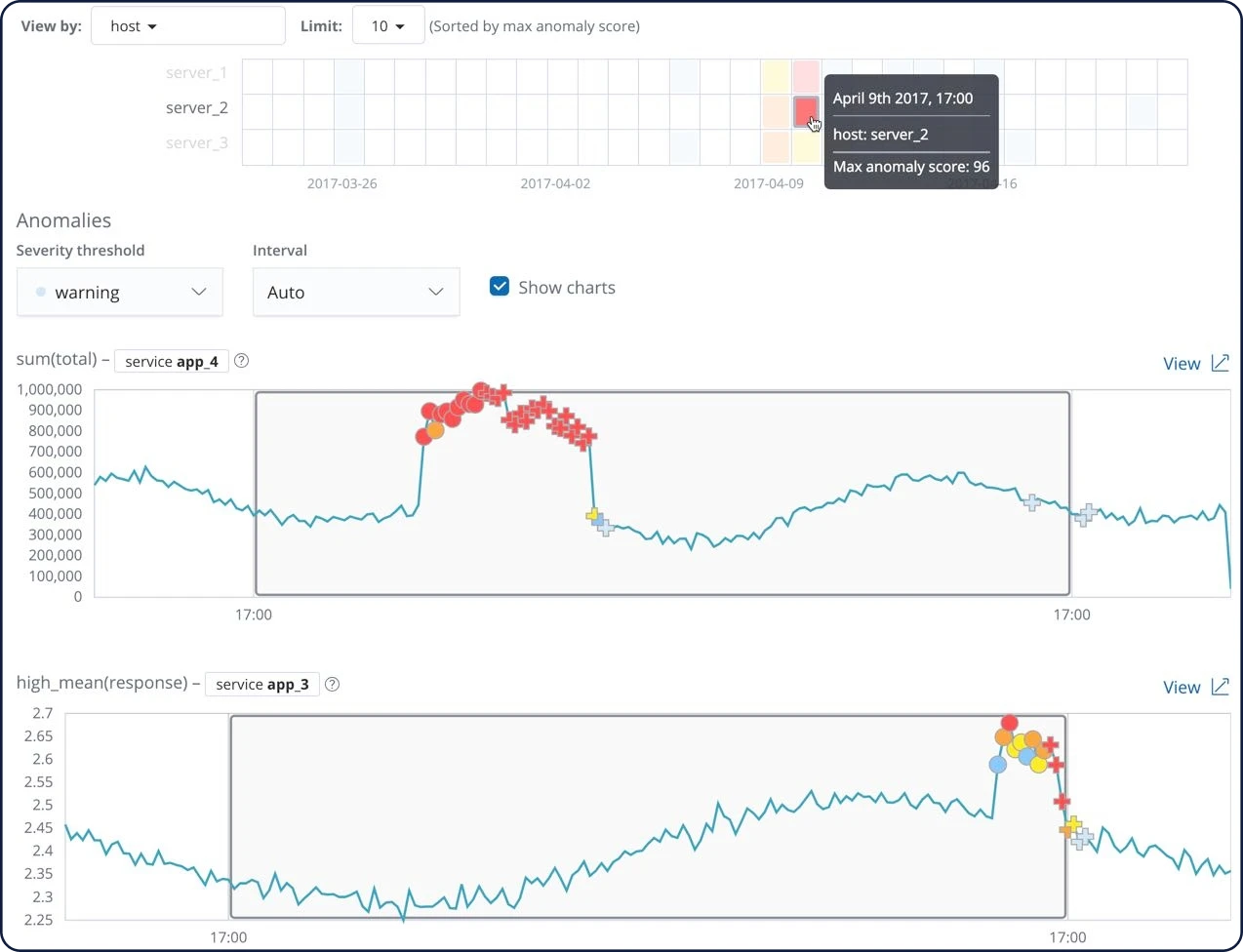
Task: Click the sum(total) chart title
Action: [57, 359]
